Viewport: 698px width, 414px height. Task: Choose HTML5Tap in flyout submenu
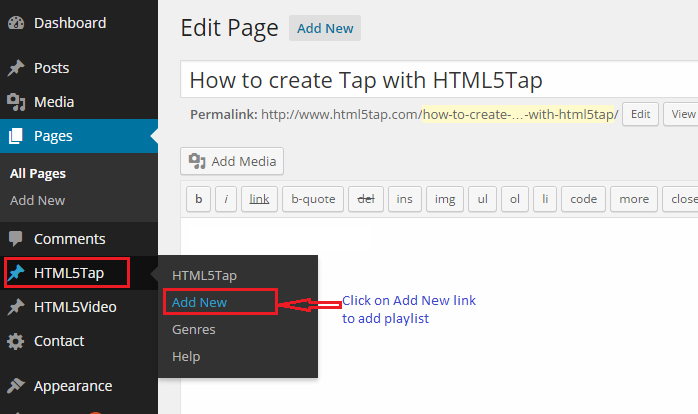point(204,276)
